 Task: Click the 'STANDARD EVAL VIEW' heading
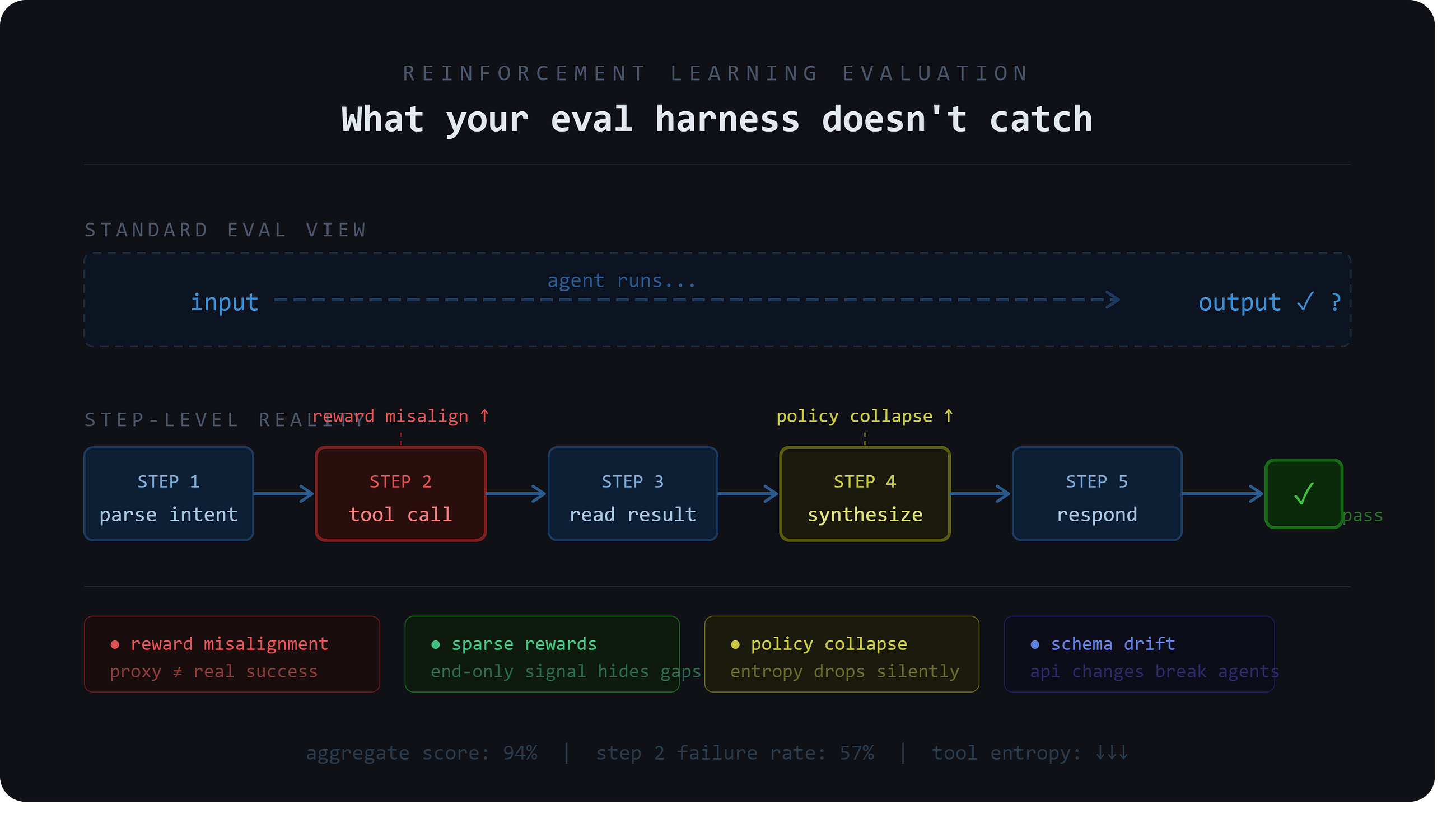[x=226, y=230]
